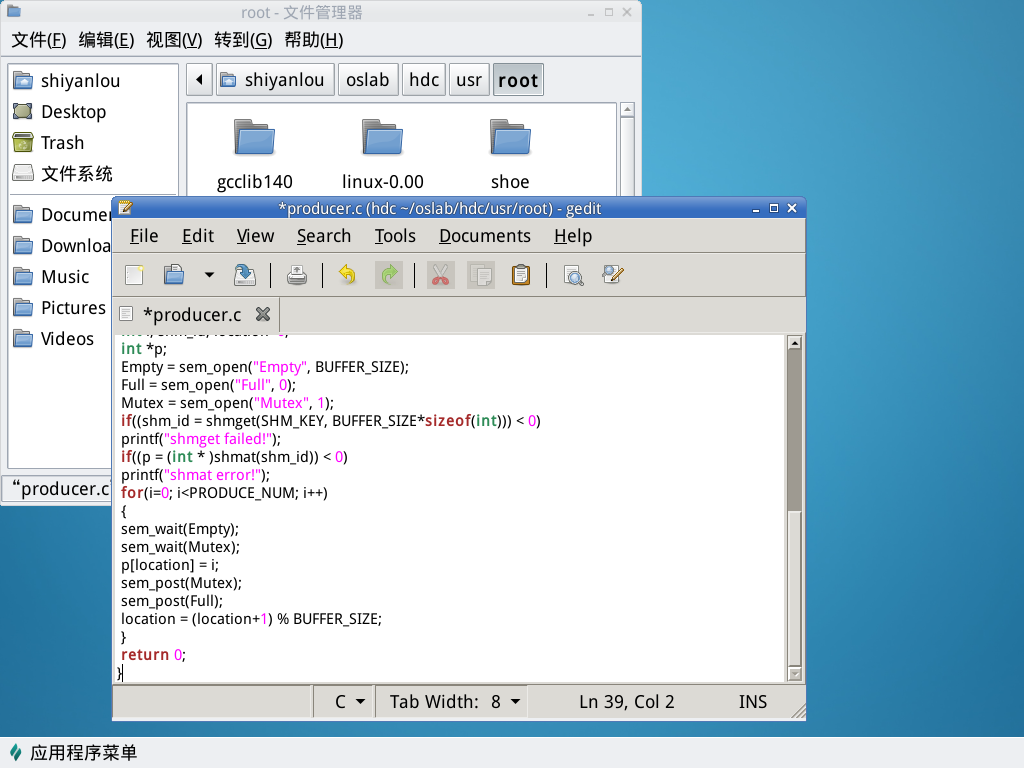Undo the last edit with the toolbar arrow

tap(347, 275)
